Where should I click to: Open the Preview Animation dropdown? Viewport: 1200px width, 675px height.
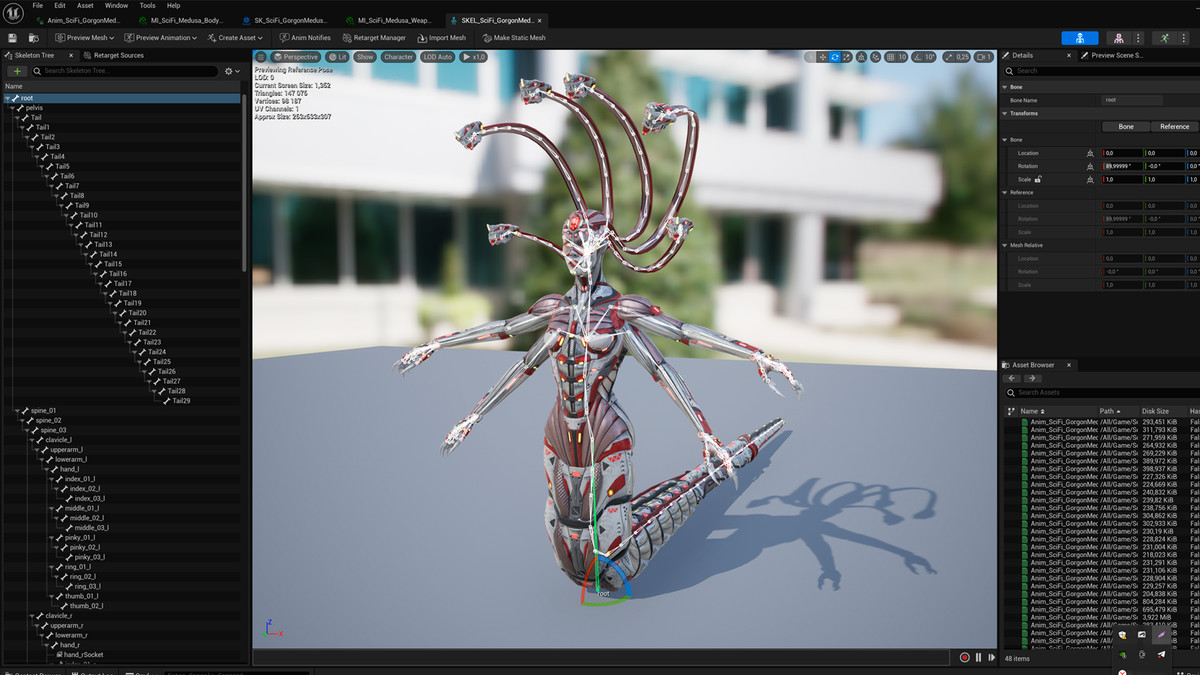click(162, 38)
